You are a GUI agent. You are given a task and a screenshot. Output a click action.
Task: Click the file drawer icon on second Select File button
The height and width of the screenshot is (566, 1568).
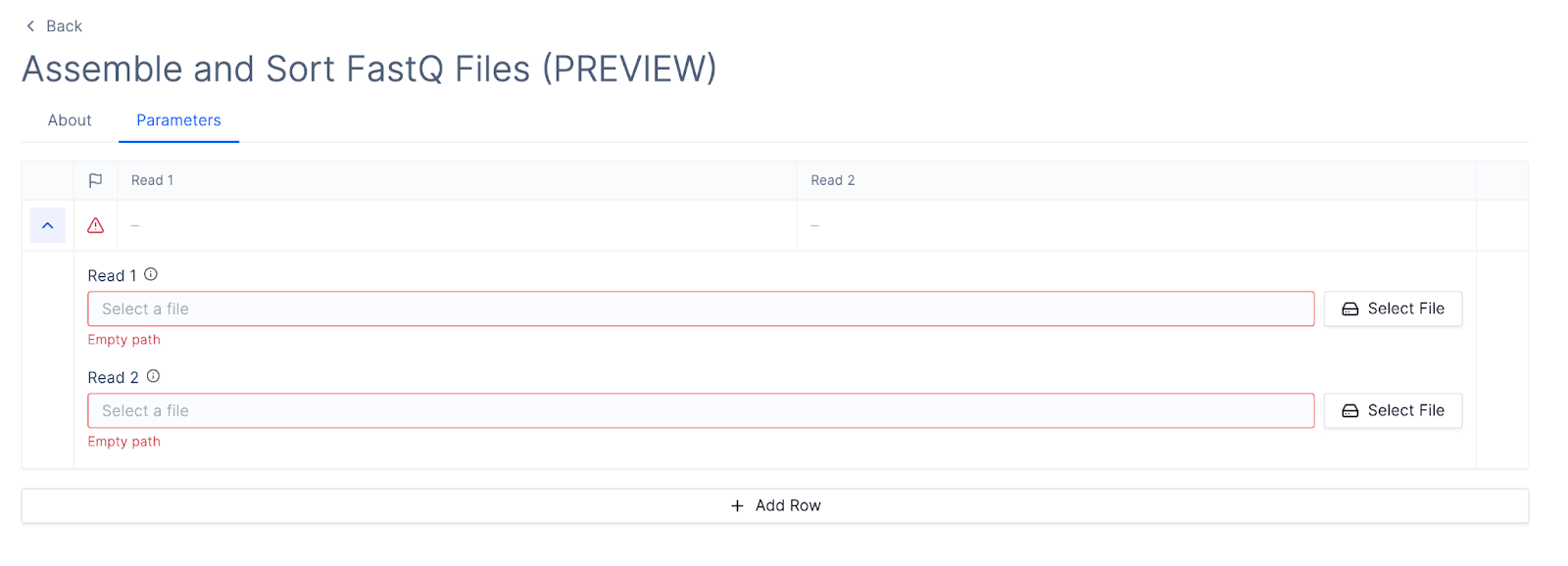(1350, 410)
